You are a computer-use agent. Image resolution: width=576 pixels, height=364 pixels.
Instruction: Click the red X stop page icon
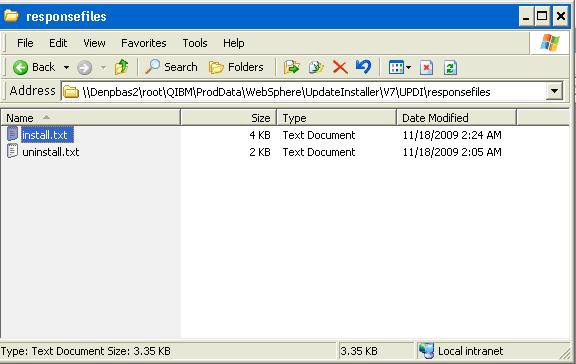426,68
